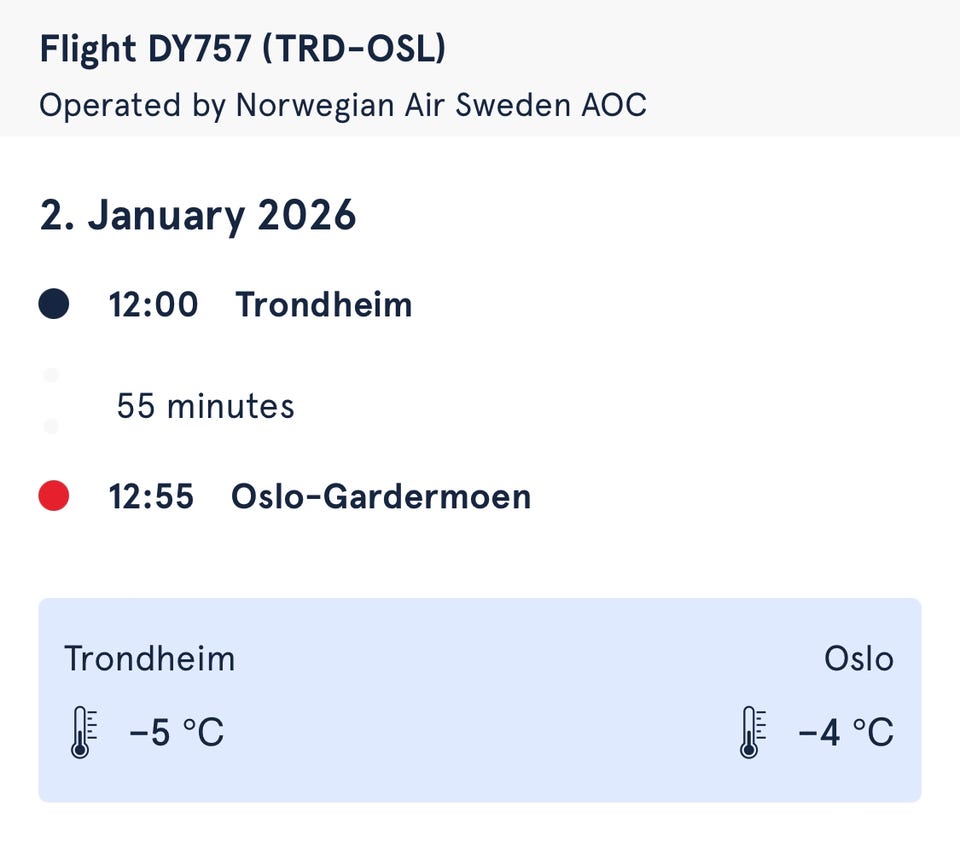Image resolution: width=960 pixels, height=841 pixels.
Task: Click the Oslo label in weather card
Action: (x=858, y=659)
